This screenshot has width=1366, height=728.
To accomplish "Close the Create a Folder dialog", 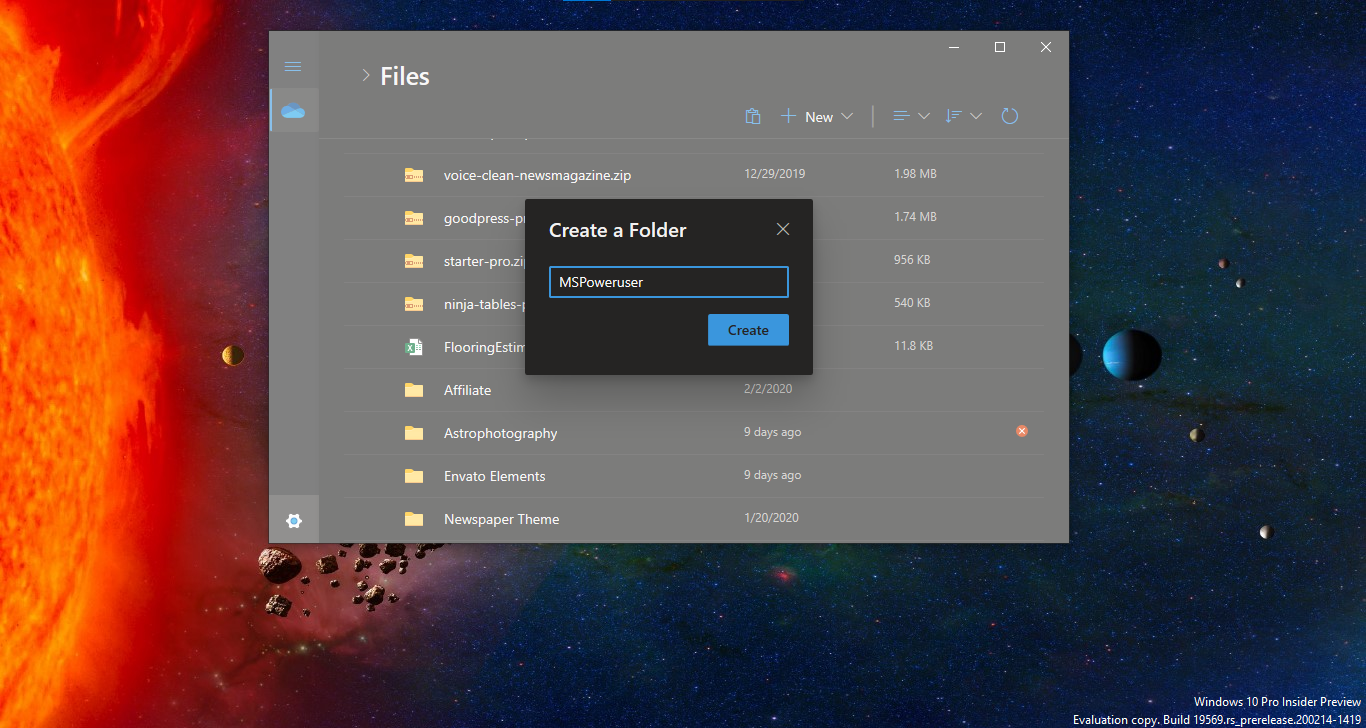I will point(783,229).
